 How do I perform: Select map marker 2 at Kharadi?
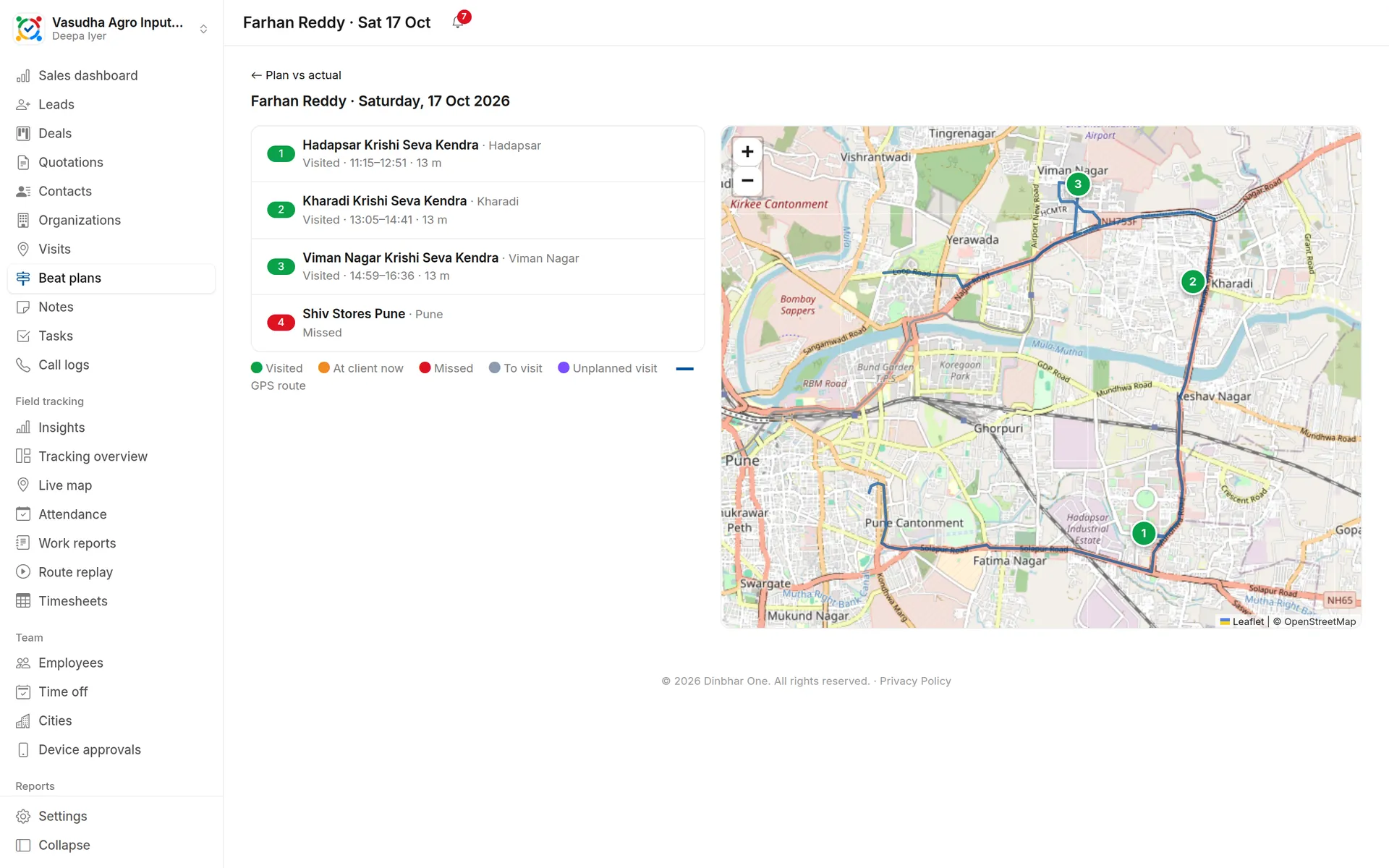click(1193, 282)
